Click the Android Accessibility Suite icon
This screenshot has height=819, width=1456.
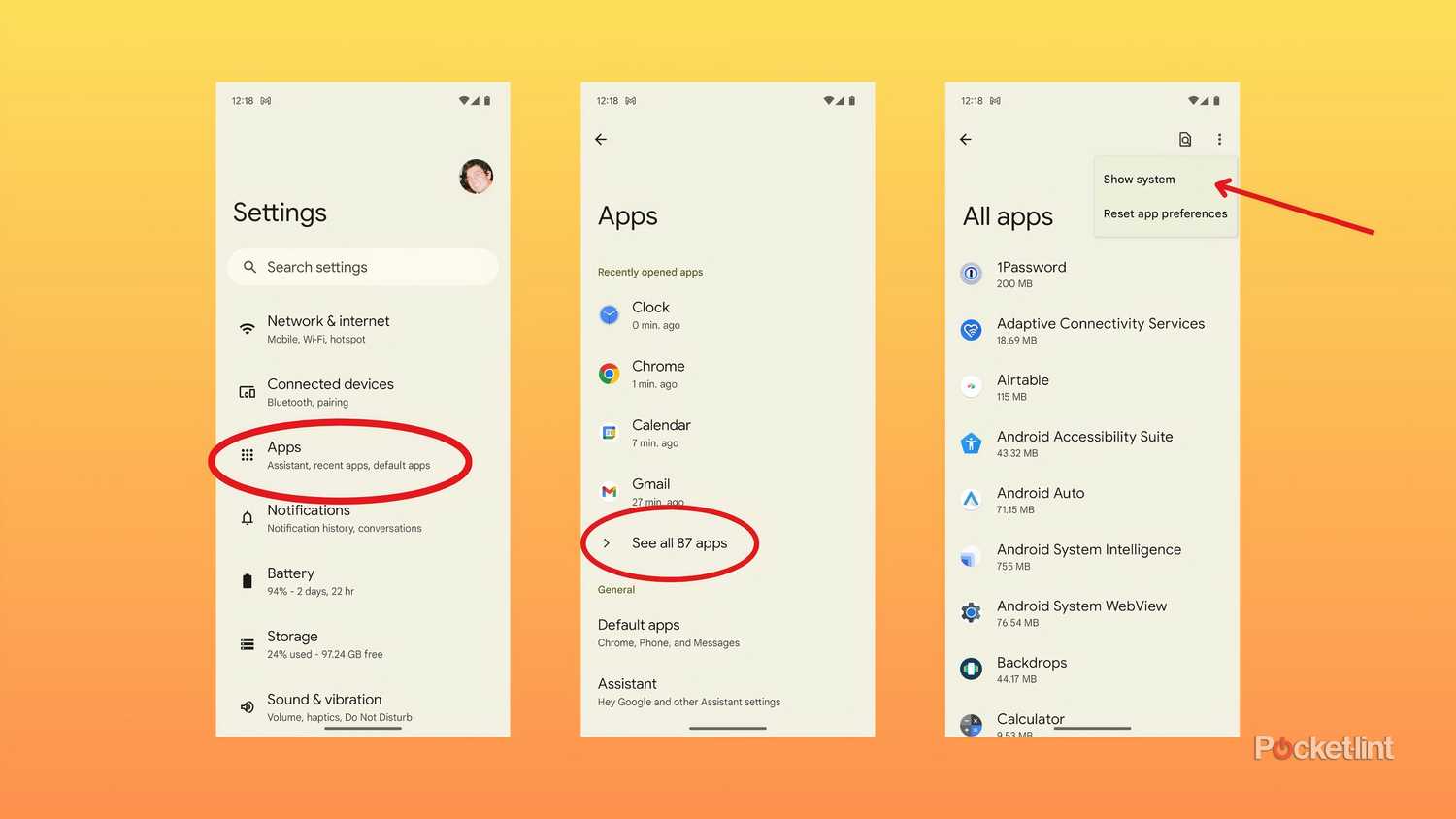click(972, 443)
